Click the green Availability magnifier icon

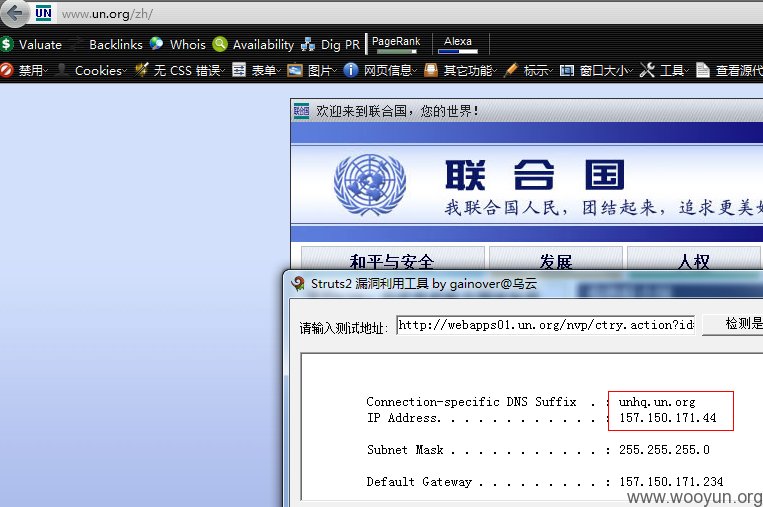(220, 44)
